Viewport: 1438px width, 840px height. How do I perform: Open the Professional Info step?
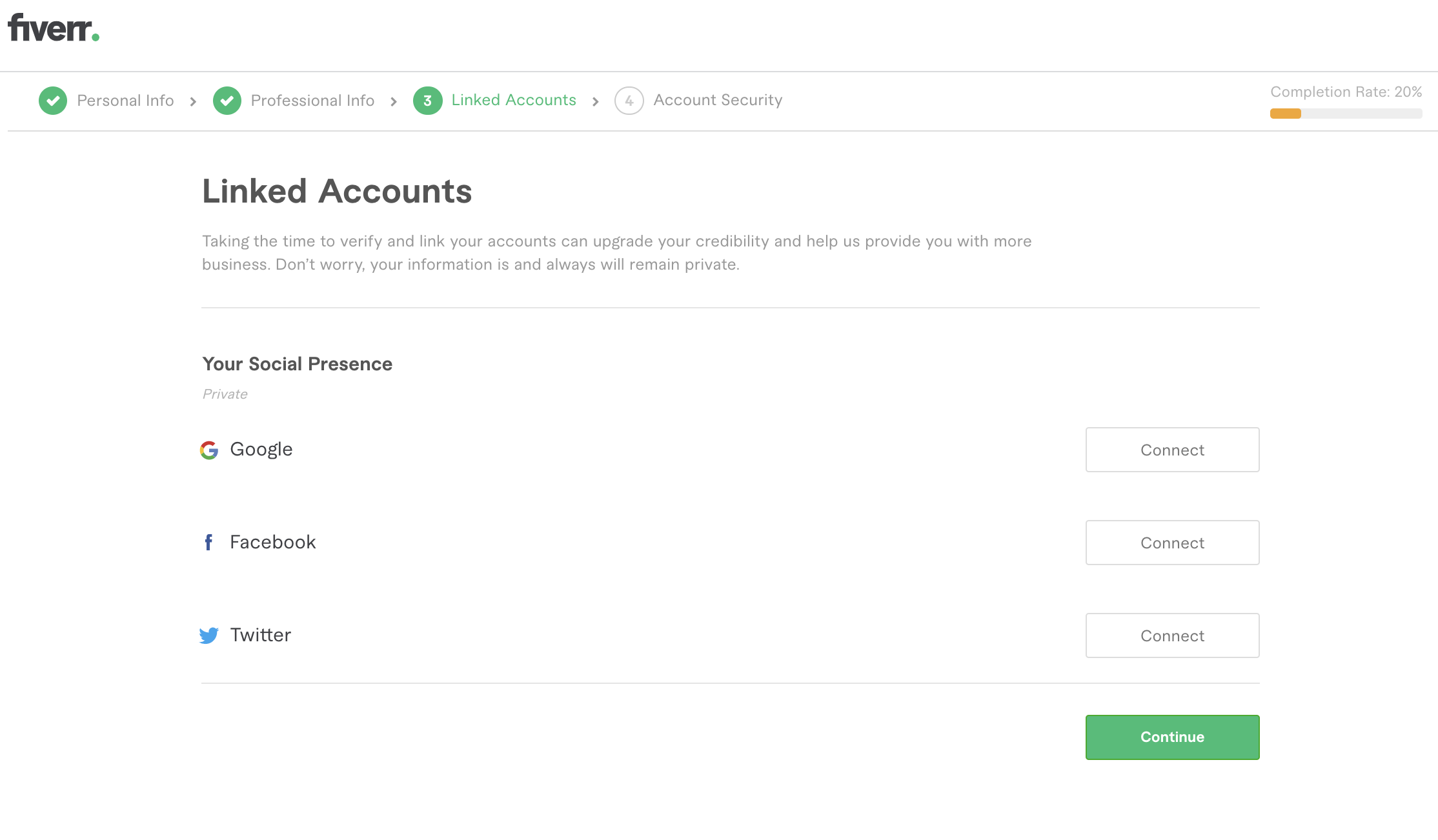click(312, 101)
